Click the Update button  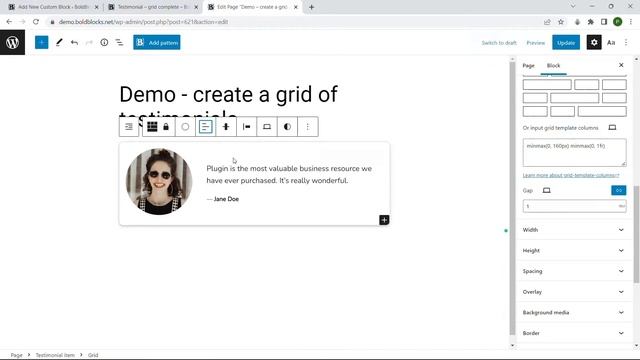[x=566, y=42]
